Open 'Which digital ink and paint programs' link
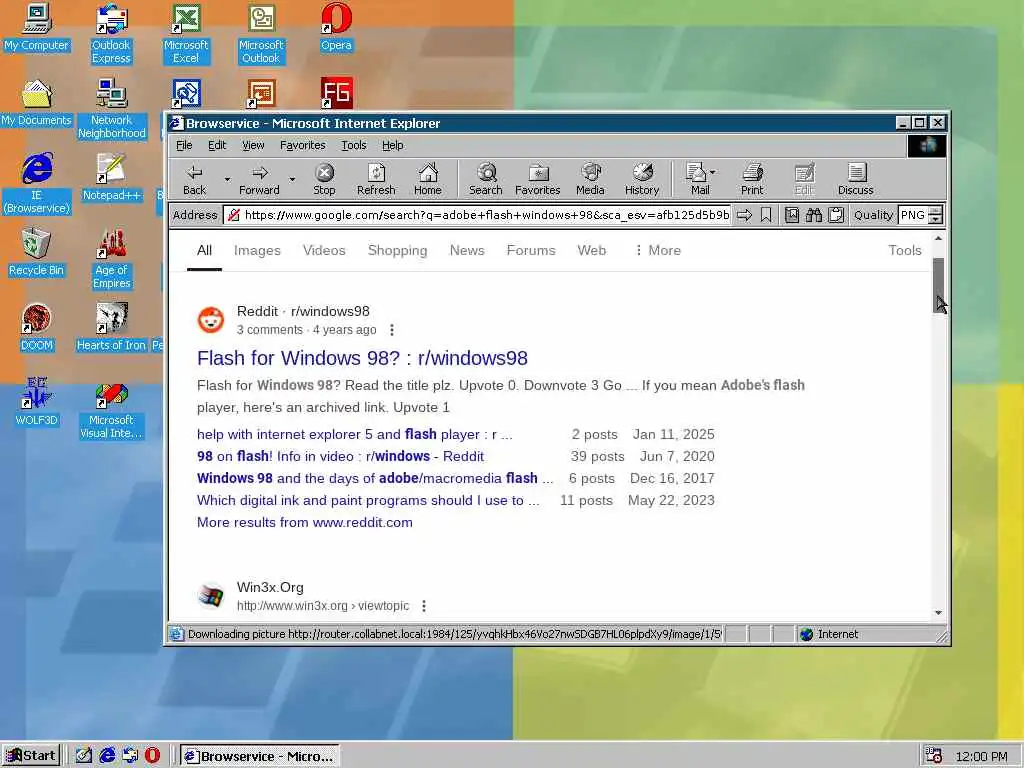Viewport: 1024px width, 768px height. point(368,500)
